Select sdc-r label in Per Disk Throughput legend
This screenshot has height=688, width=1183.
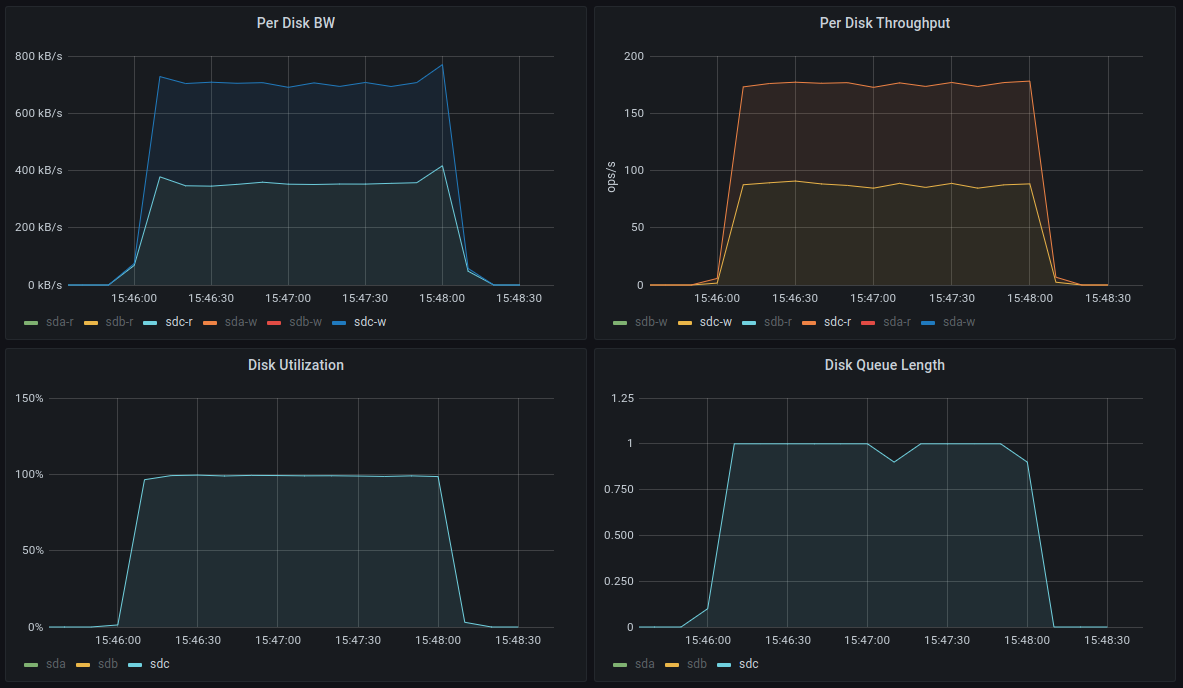[837, 322]
